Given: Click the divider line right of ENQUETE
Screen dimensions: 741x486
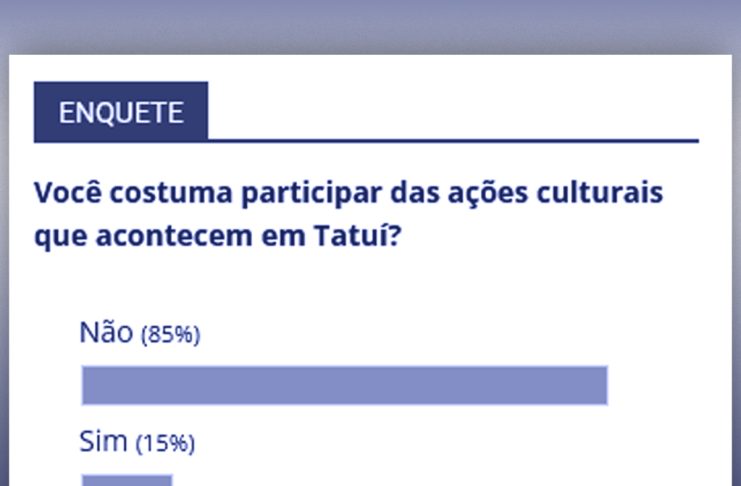Looking at the screenshot, I should [x=452, y=140].
